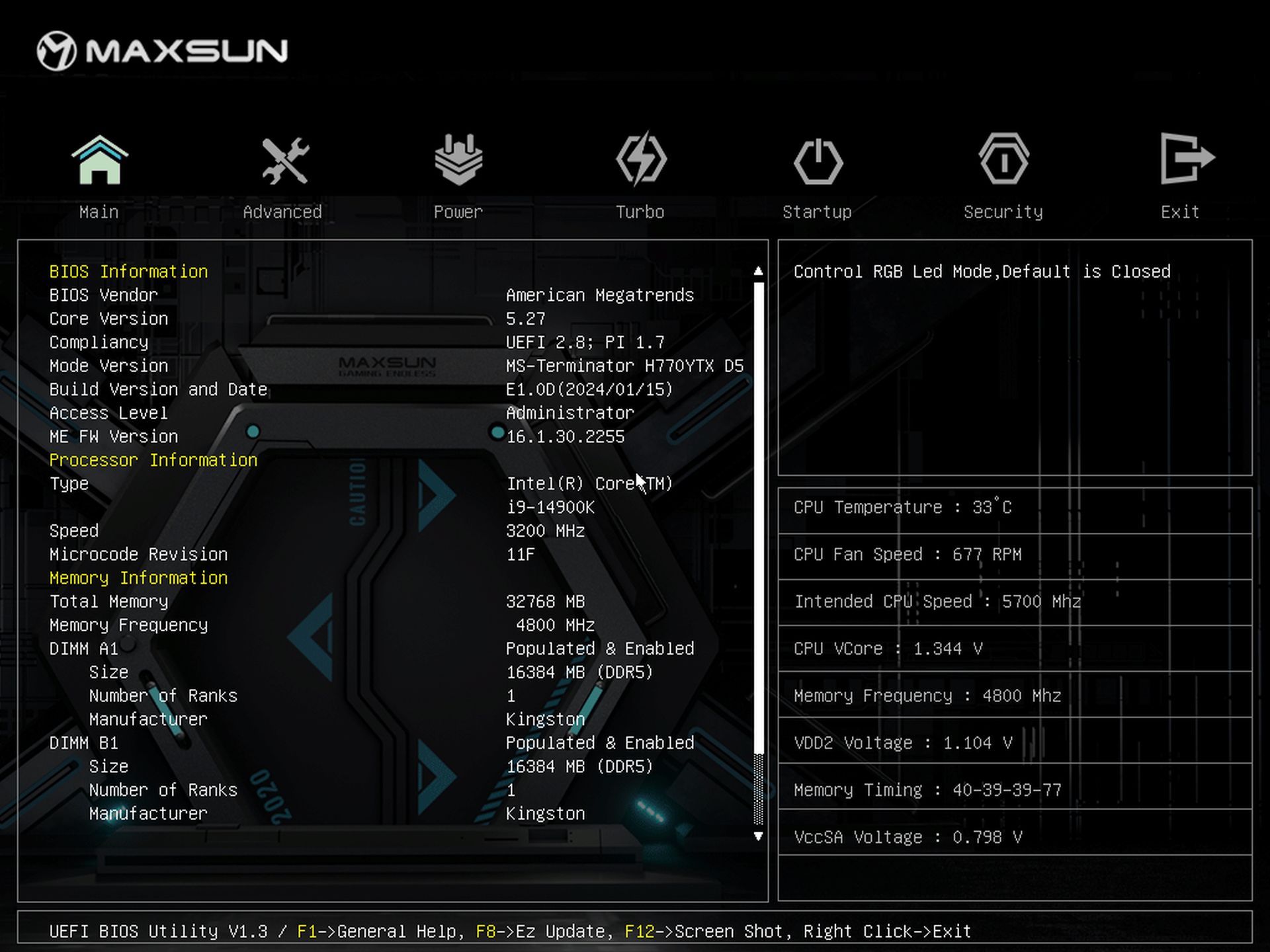Select the Core Version row
The width and height of the screenshot is (1270, 952).
[x=298, y=319]
